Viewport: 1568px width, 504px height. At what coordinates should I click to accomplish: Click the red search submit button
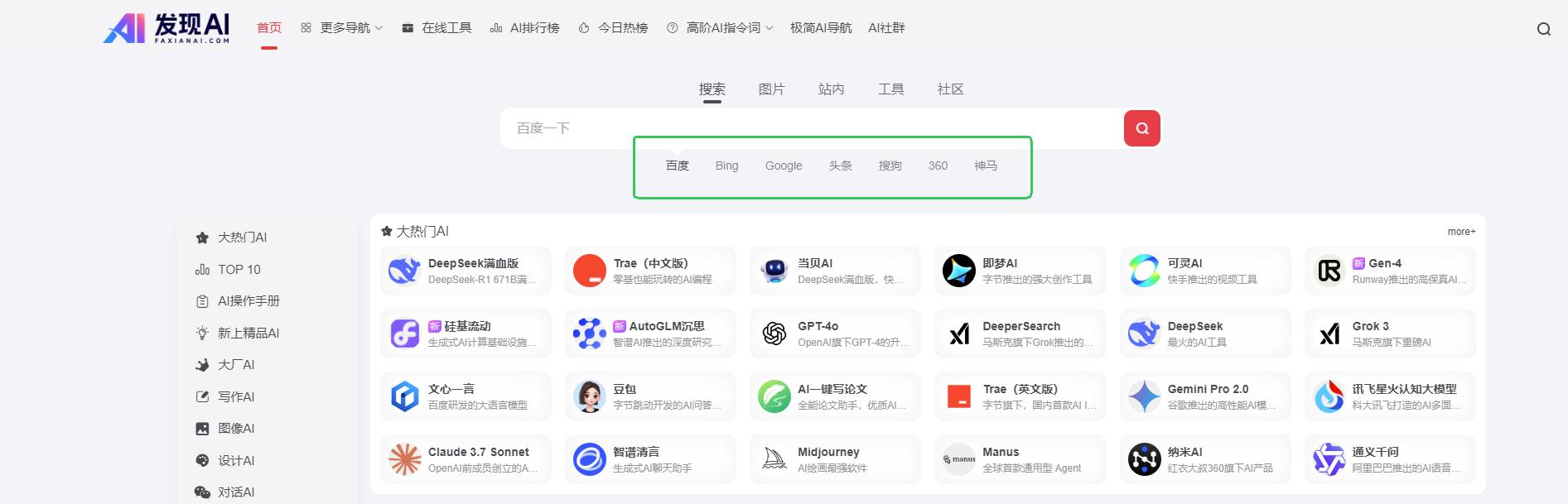(x=1141, y=128)
